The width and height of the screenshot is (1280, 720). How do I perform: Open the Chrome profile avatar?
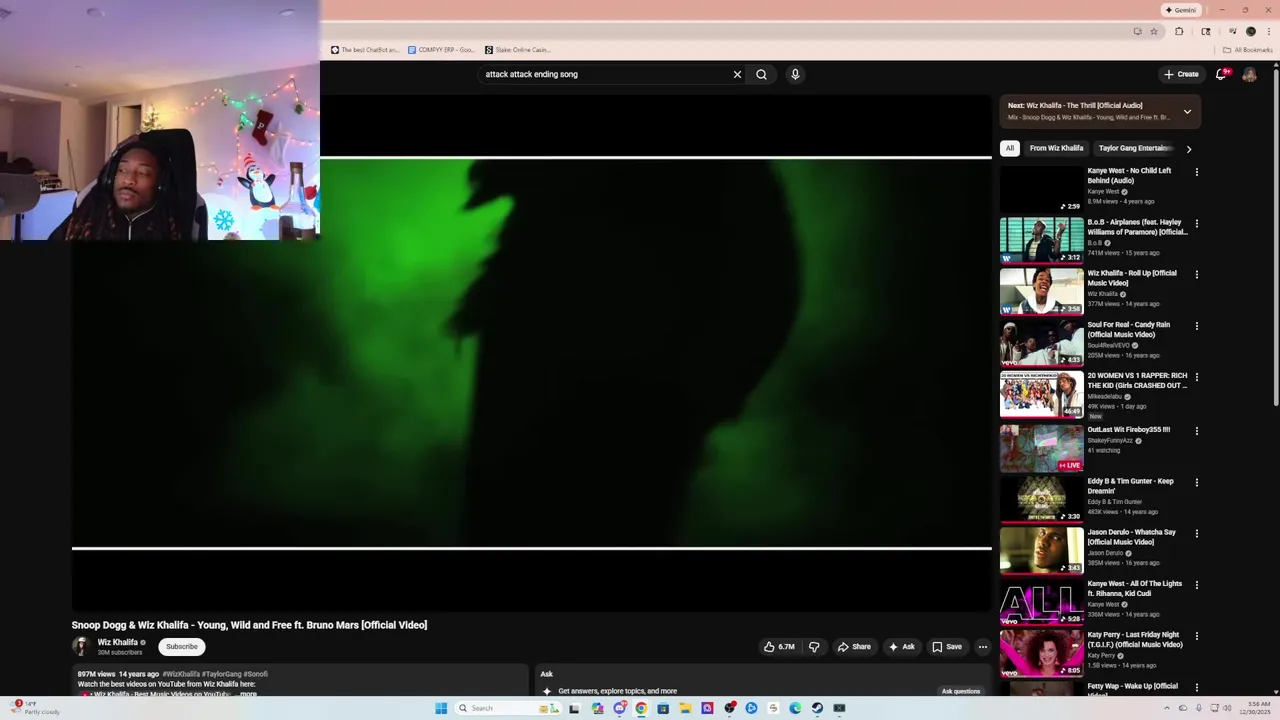tap(1251, 31)
